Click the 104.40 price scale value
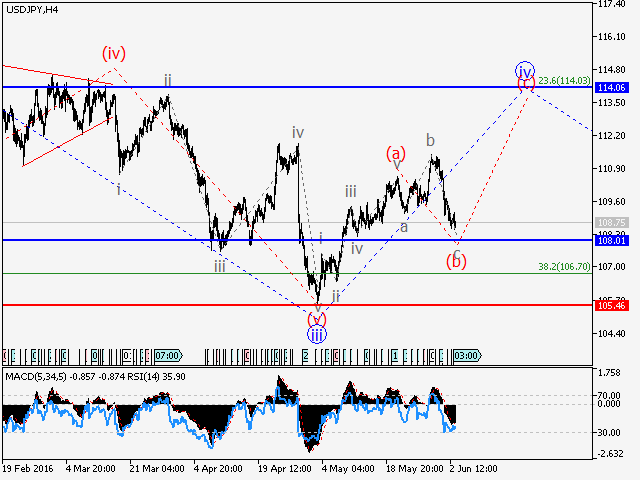Screen dimensions: 640x480 click(611, 334)
